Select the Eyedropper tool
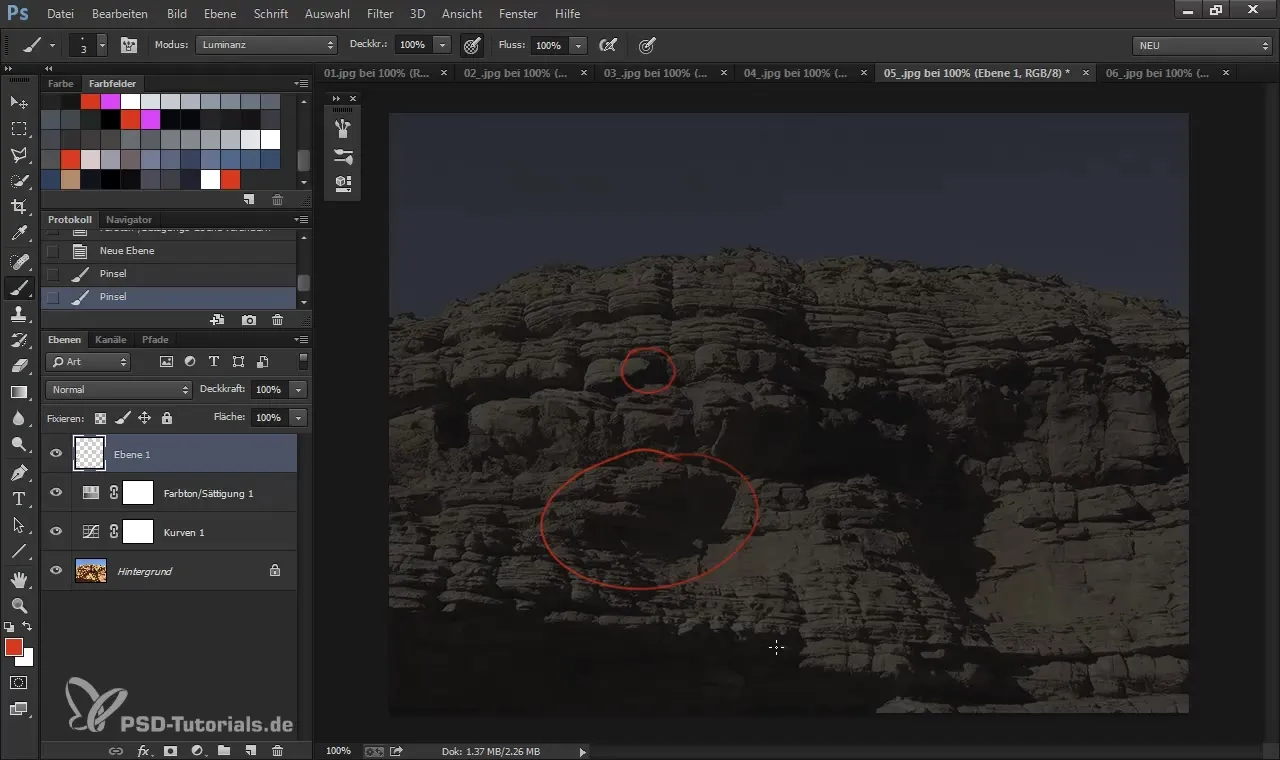Screen dimensions: 1280x760 (19, 234)
